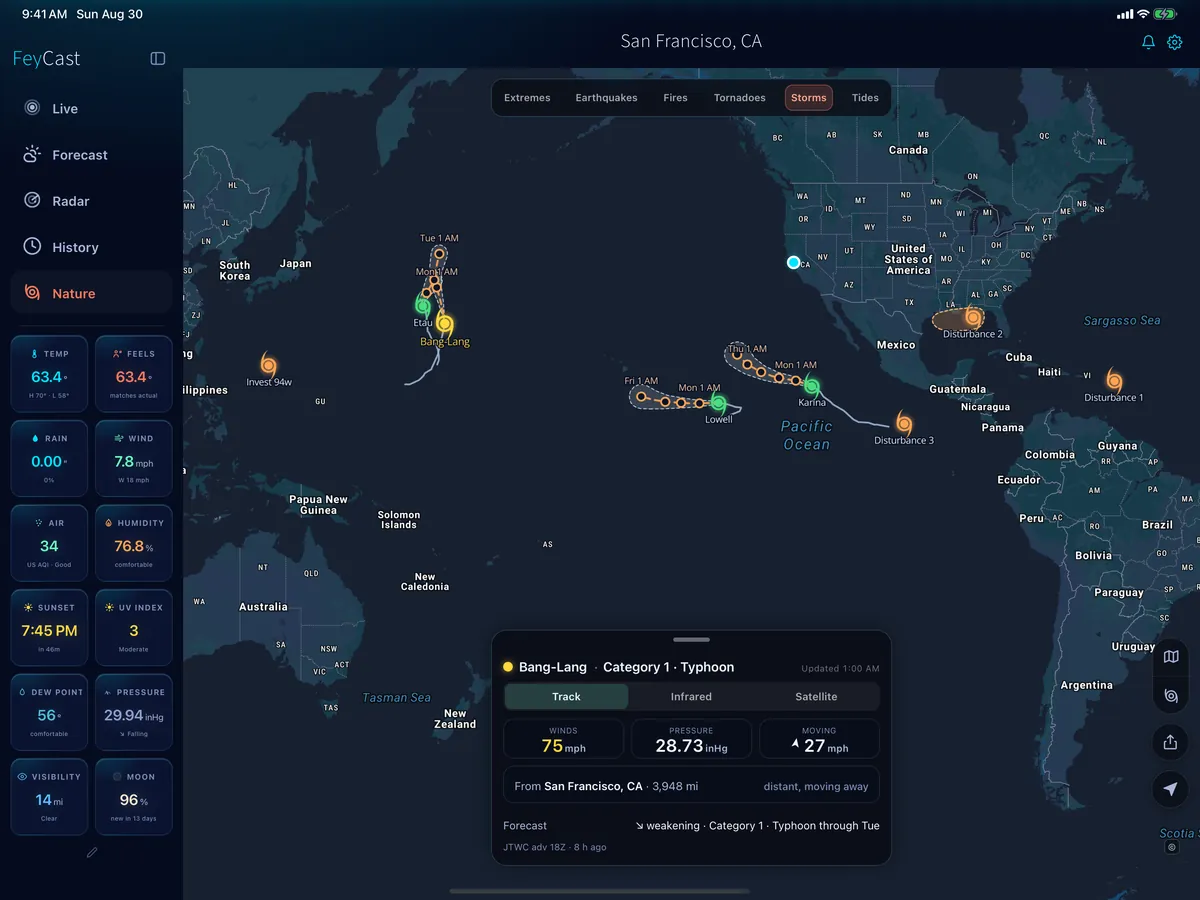Open notifications bell icon

tap(1148, 42)
